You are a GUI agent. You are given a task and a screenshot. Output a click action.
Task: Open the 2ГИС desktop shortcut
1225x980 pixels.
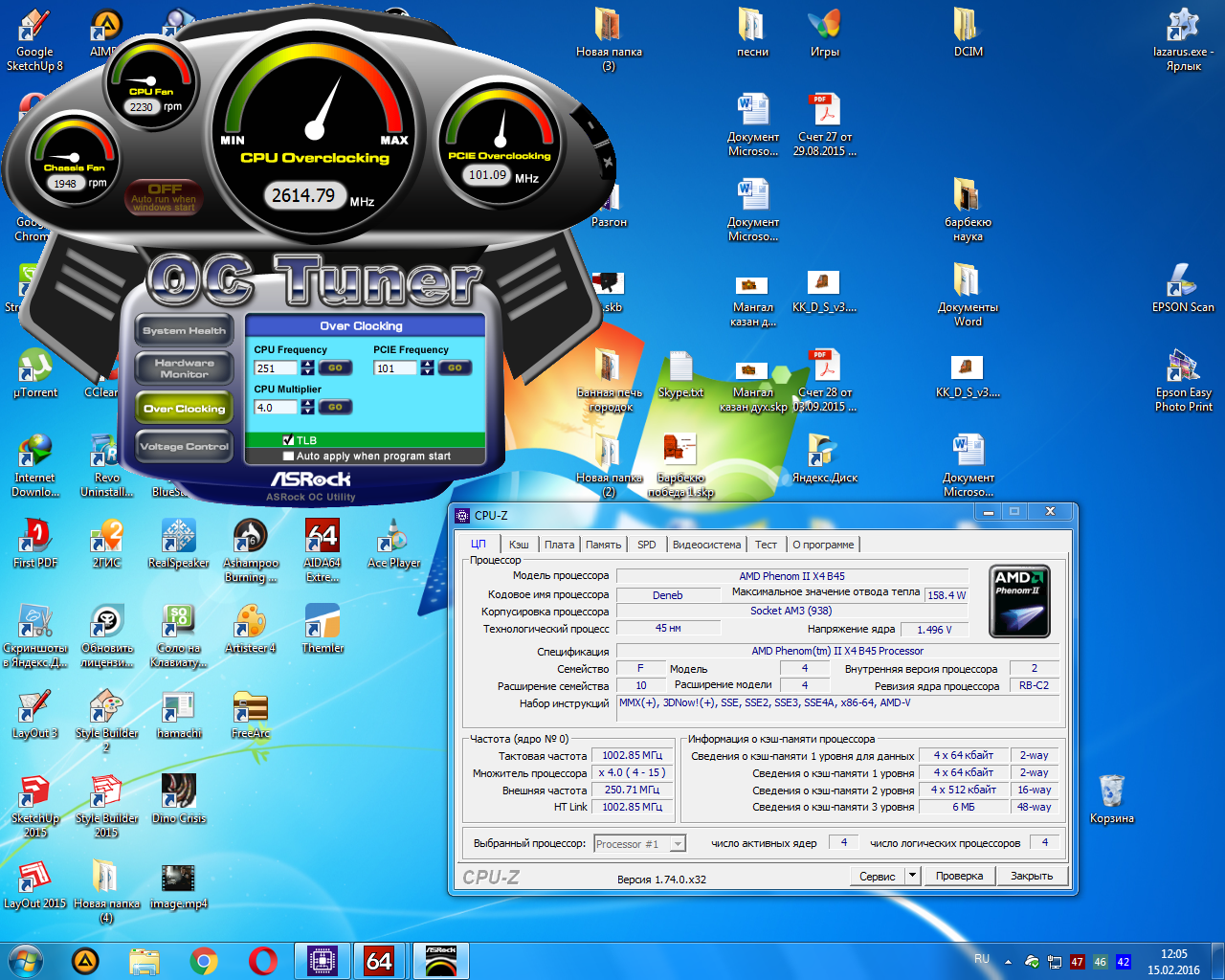click(x=106, y=545)
